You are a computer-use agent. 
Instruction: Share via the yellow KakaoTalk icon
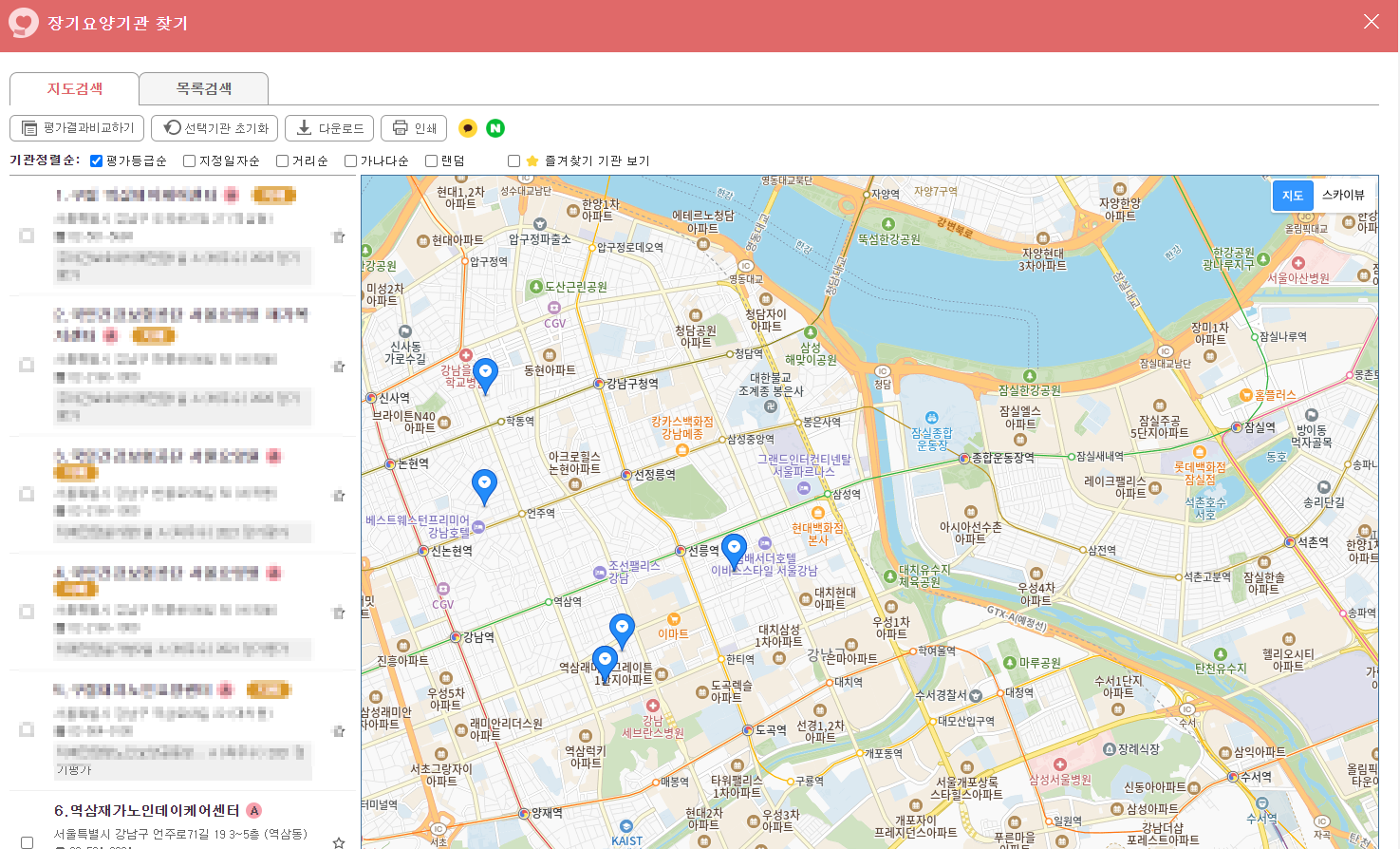pos(467,128)
